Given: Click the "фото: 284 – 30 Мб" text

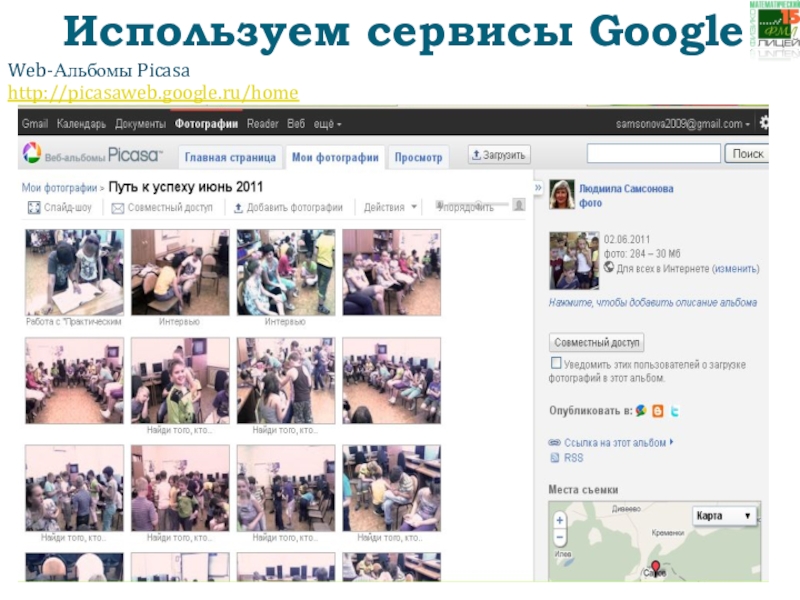Looking at the screenshot, I should (642, 254).
